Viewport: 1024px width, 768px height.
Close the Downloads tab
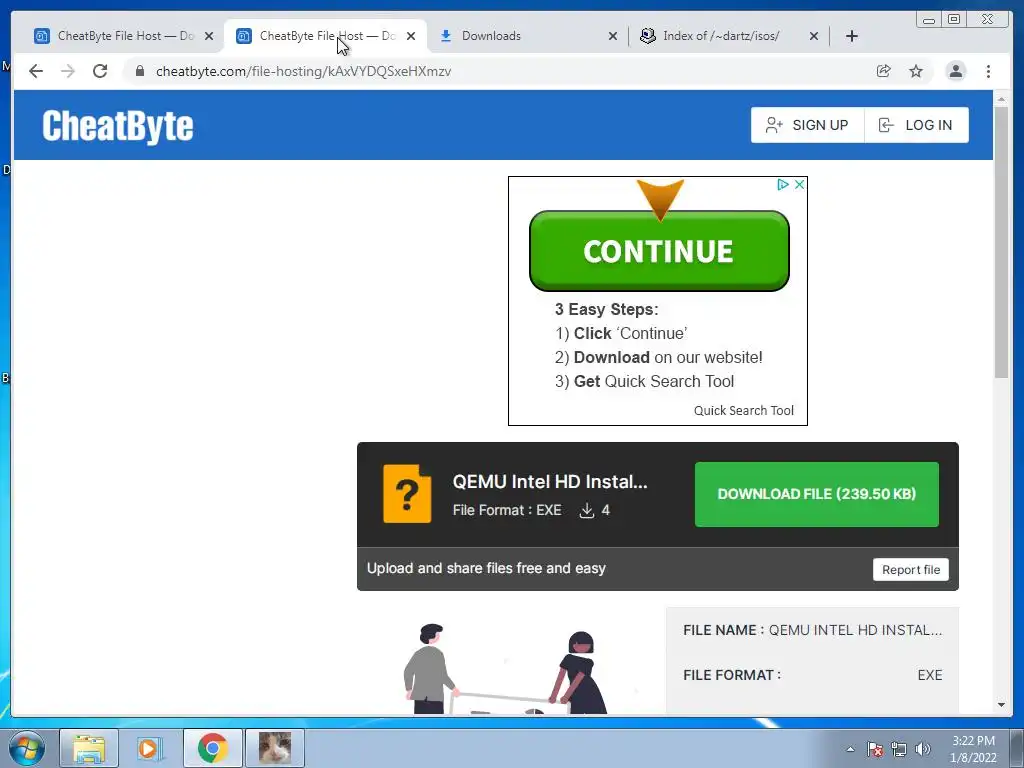click(x=613, y=36)
